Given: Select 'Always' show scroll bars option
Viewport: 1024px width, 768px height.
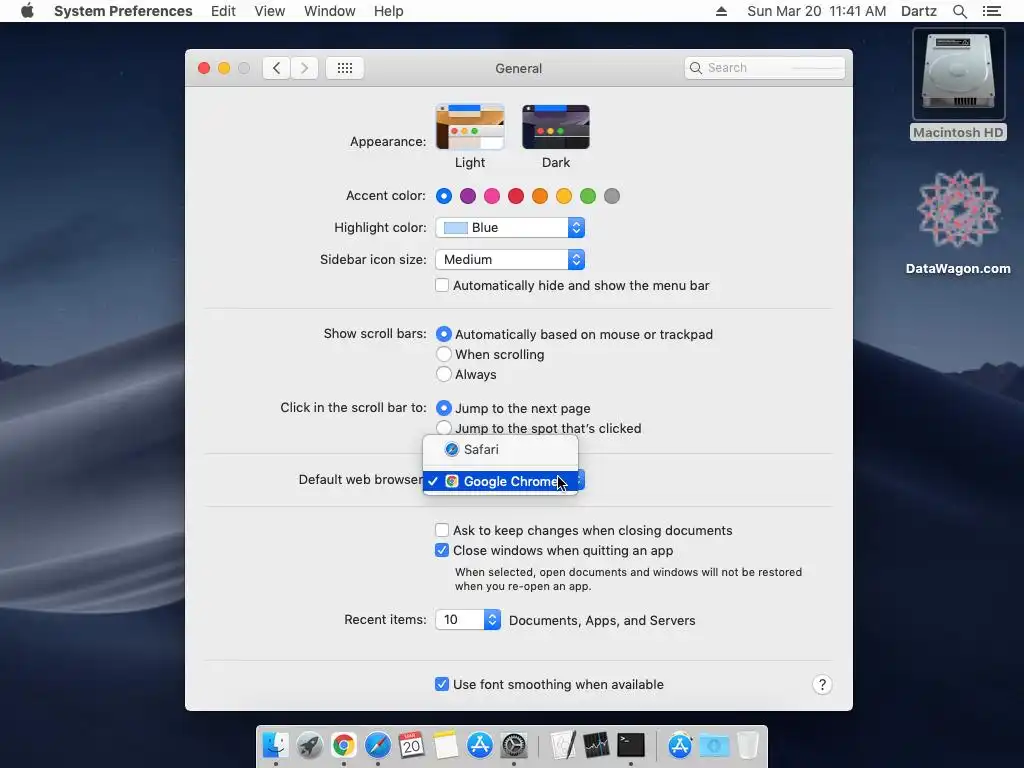Looking at the screenshot, I should click(443, 374).
